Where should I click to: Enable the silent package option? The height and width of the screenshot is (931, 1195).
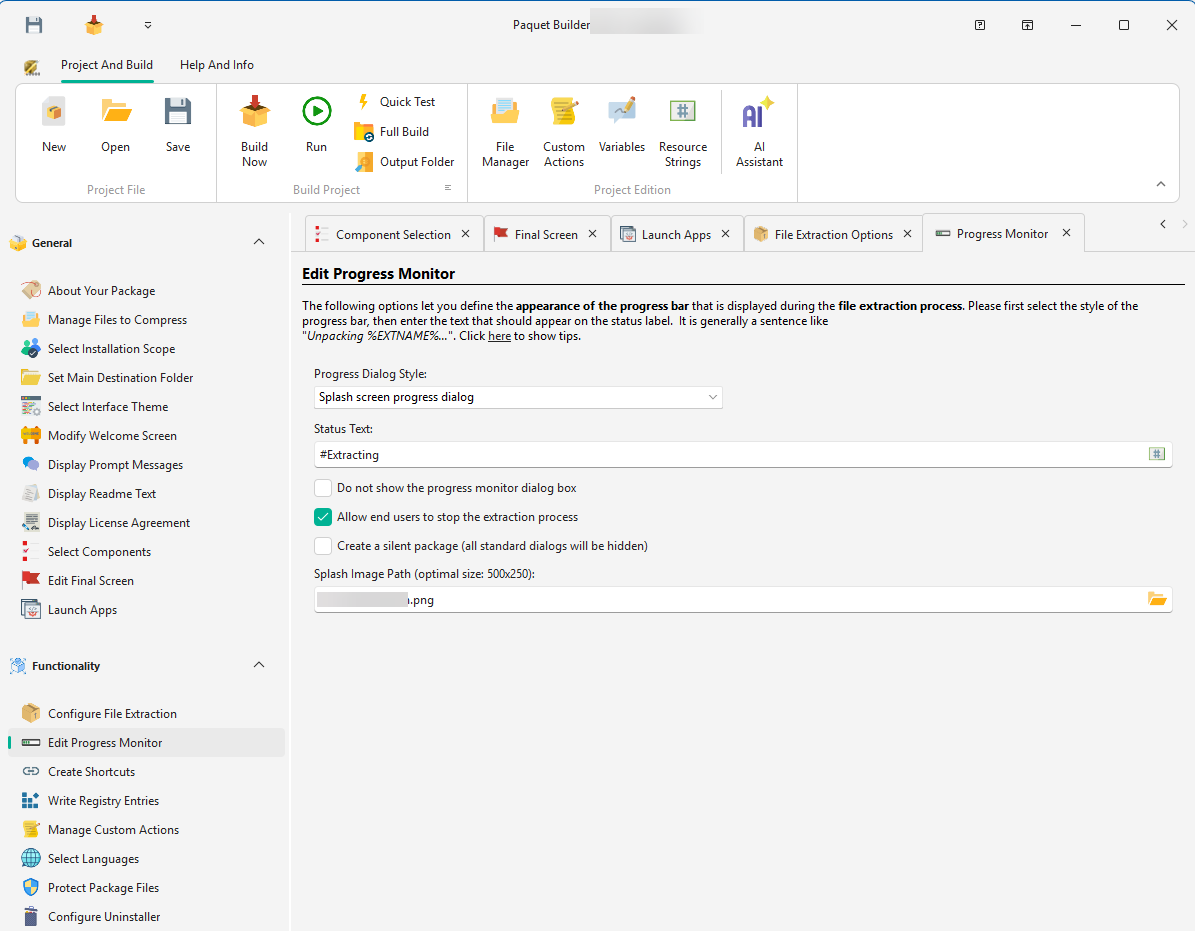point(323,546)
